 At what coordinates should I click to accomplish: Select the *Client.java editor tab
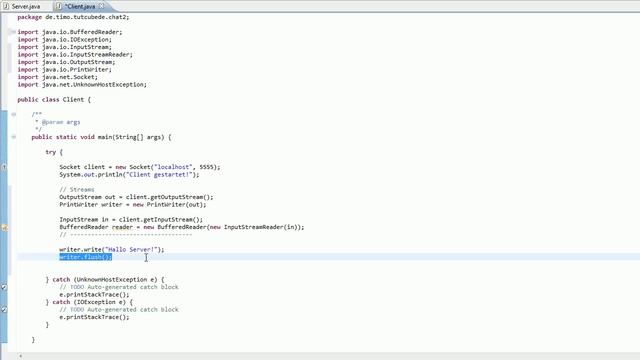pos(80,7)
